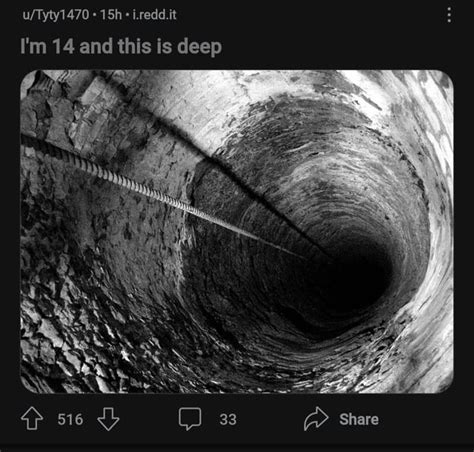
Task: Click the empty space between downvote and comment icons
Action: [149, 419]
